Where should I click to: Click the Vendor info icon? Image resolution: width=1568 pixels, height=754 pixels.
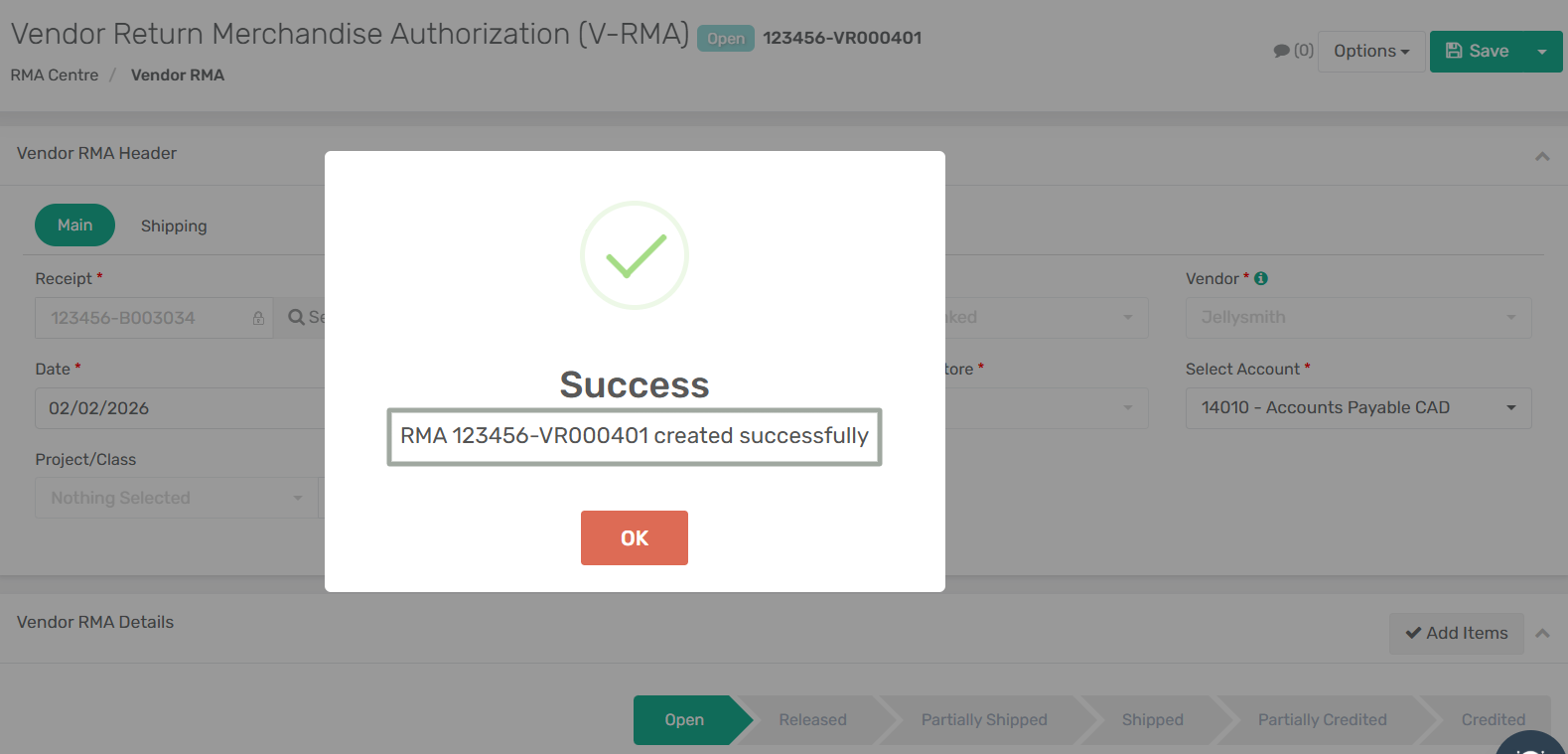coord(1261,279)
